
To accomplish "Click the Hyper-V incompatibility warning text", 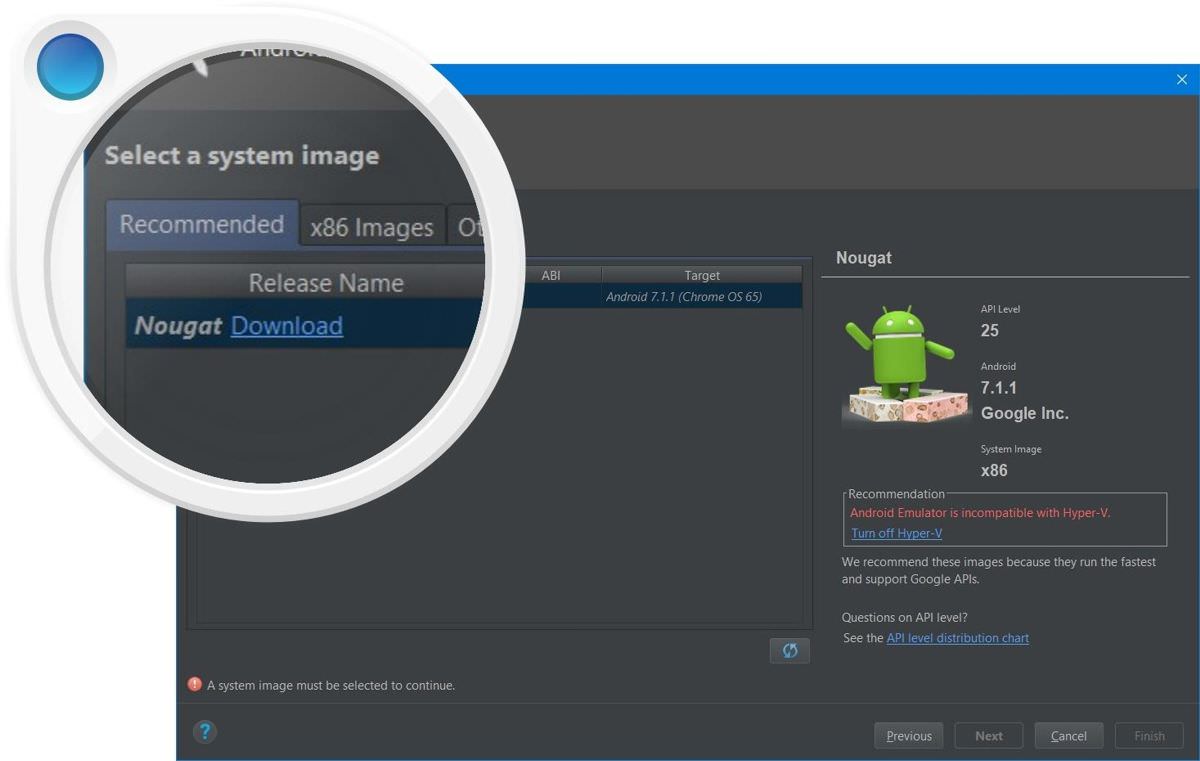I will pos(980,513).
